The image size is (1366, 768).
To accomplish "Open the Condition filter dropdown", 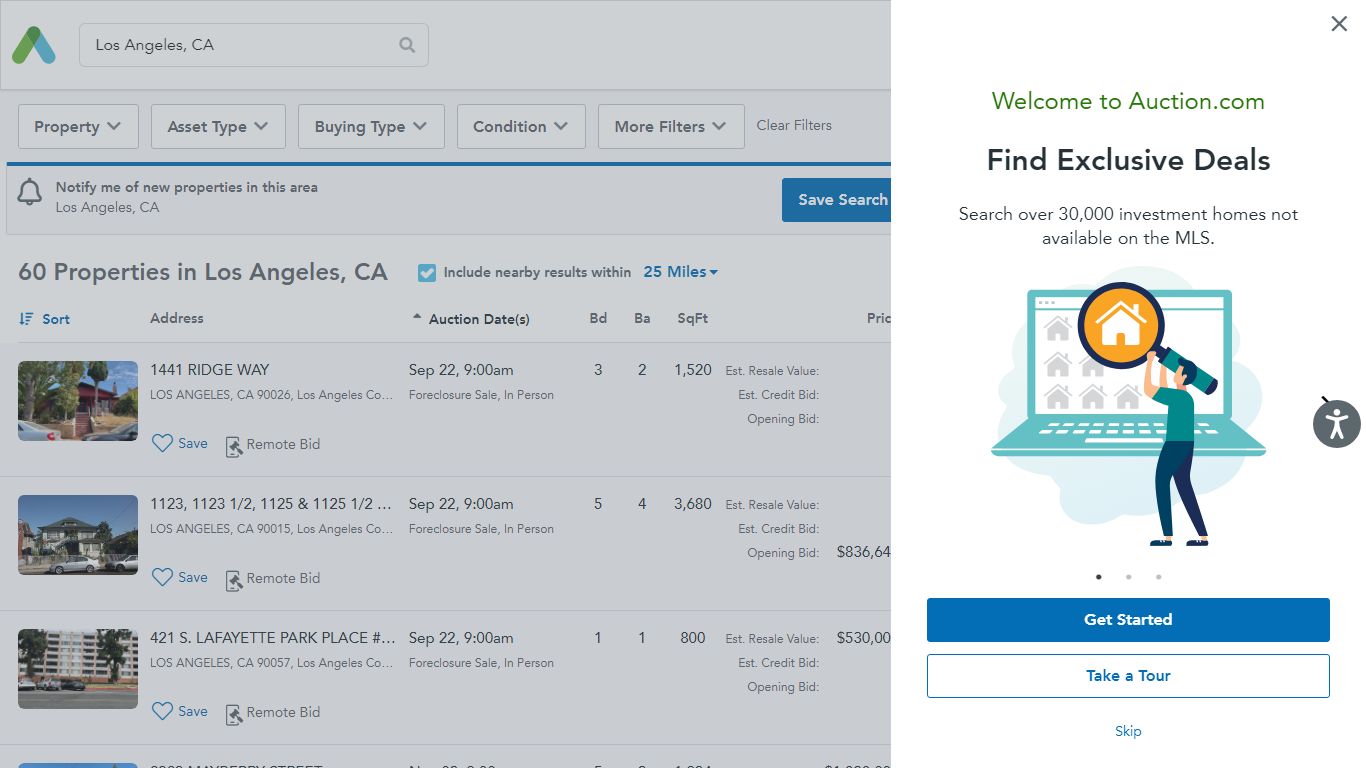I will [x=521, y=127].
